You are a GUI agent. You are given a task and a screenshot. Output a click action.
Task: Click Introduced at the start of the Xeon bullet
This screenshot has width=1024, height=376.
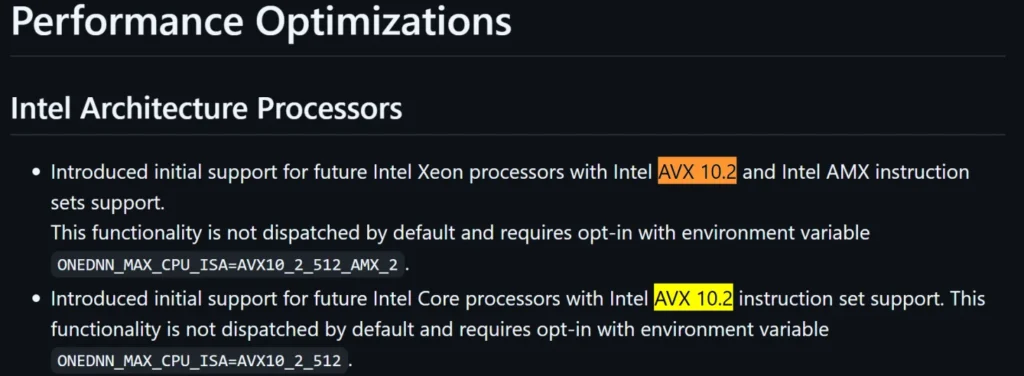pyautogui.click(x=98, y=172)
